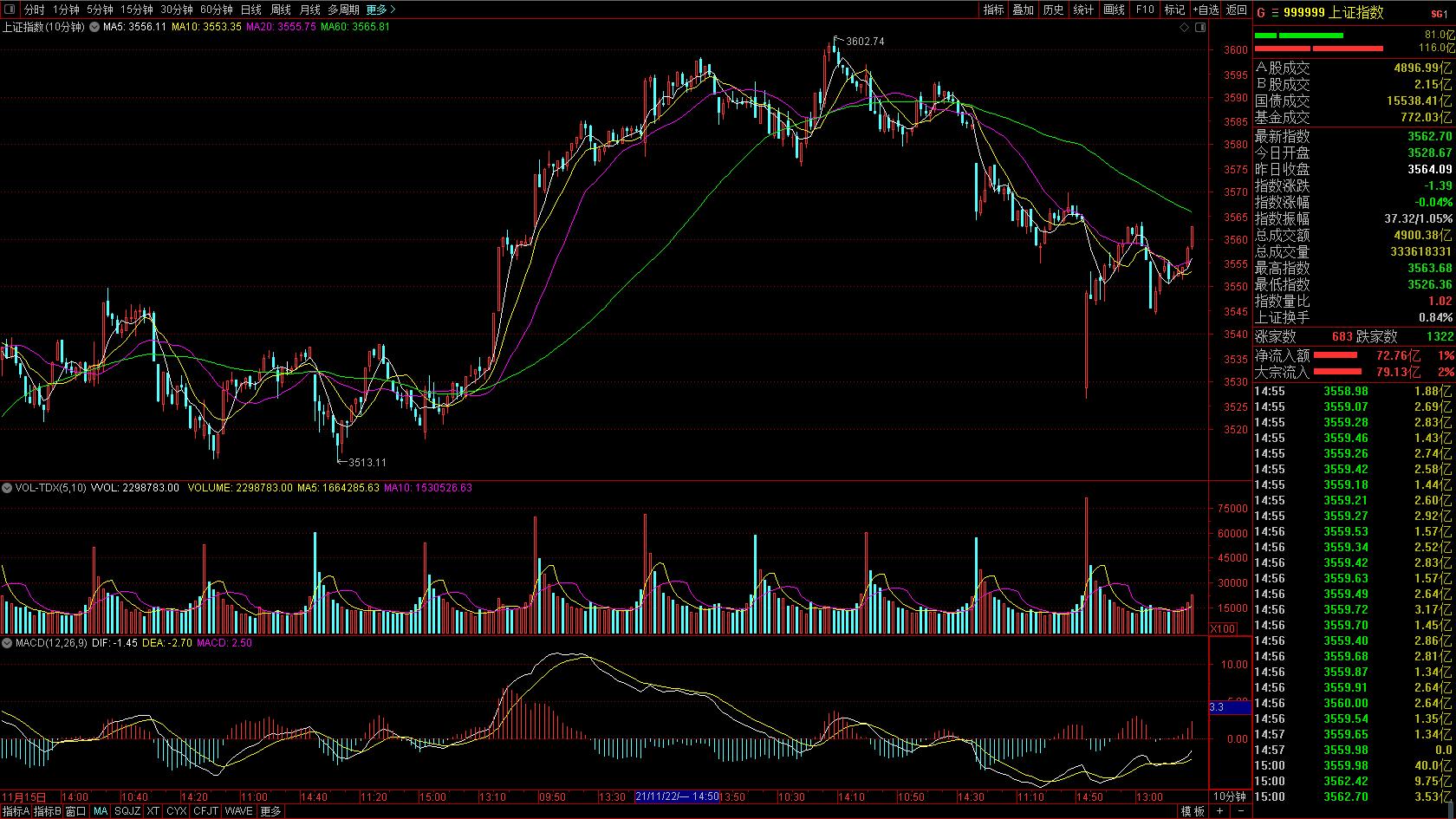Click the 最新指数 value 3562.70
Screen dimensions: 1456x819
coord(1429,136)
